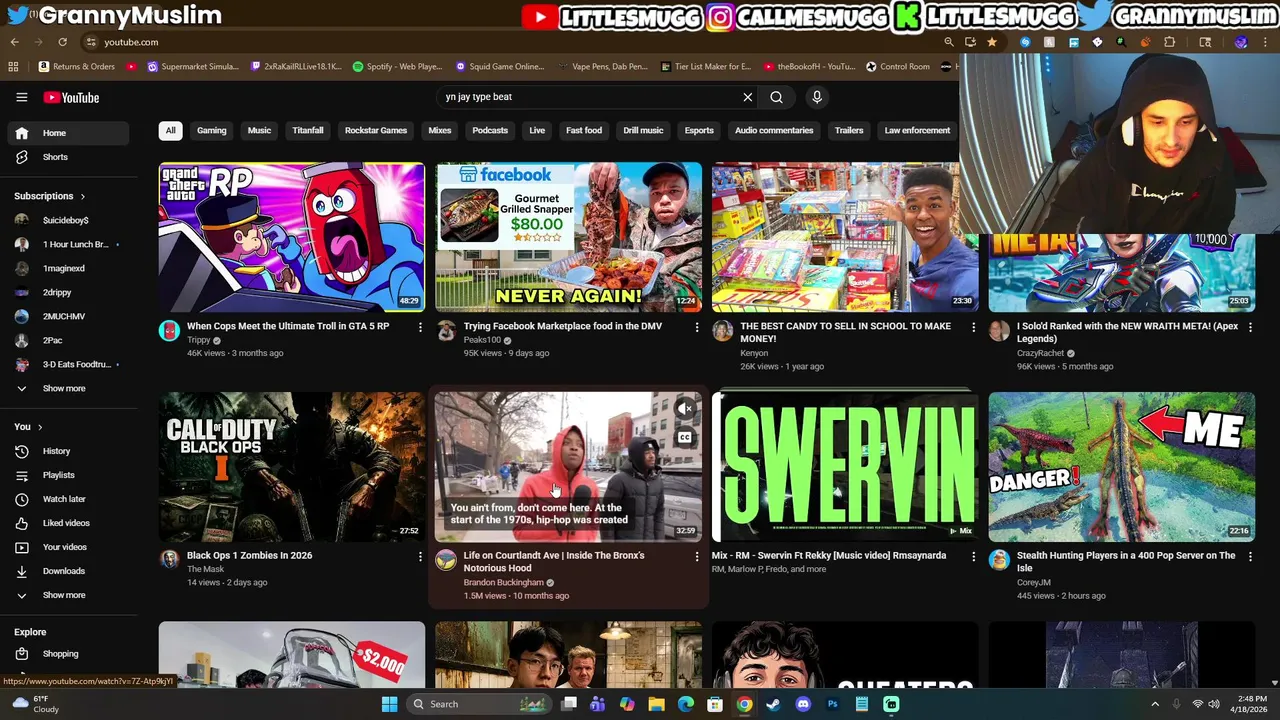Open Photoshop from the taskbar
Screen dimensions: 1280x720
coord(832,704)
